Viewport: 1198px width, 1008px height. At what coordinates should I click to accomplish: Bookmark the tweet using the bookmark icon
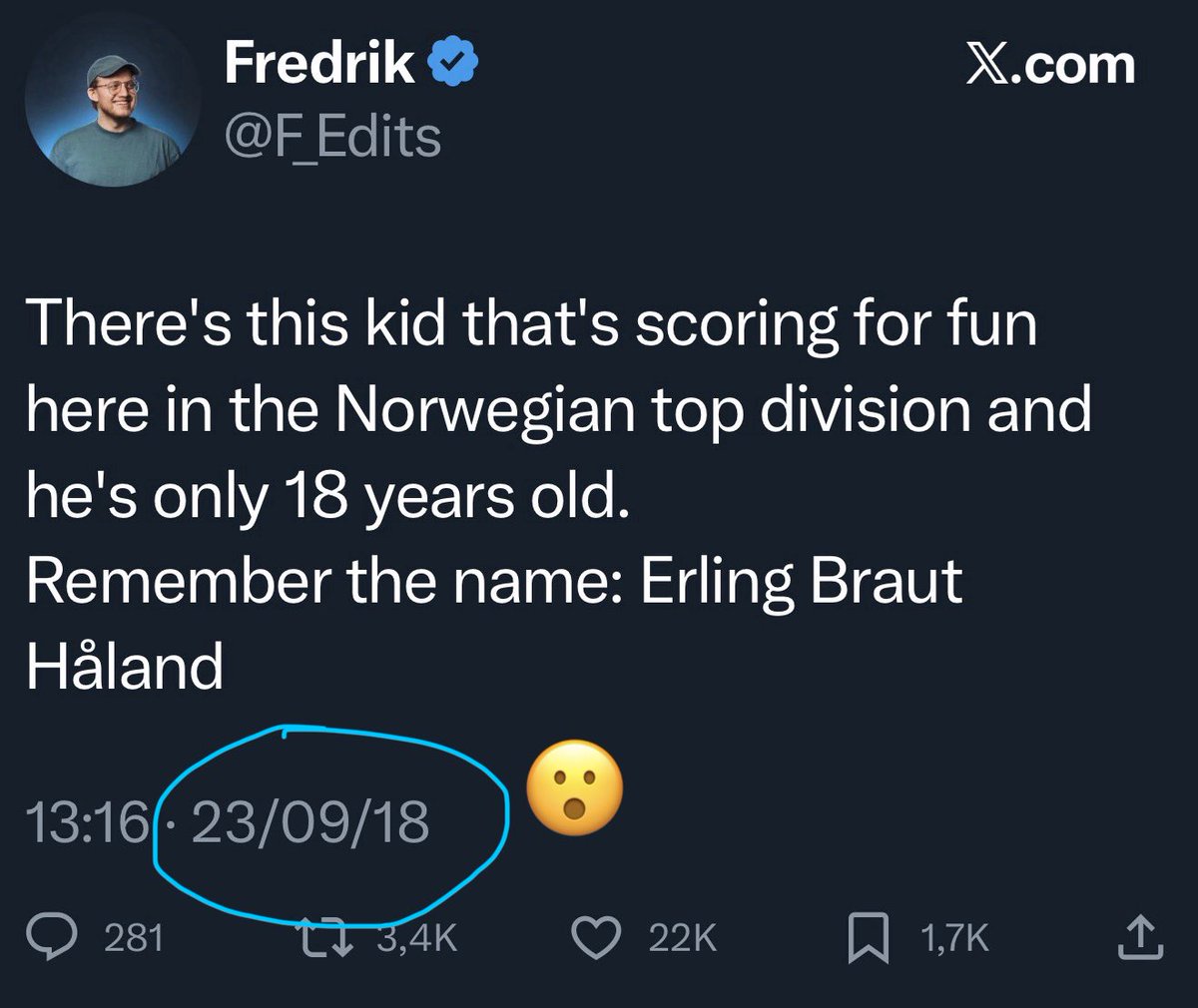click(x=868, y=938)
